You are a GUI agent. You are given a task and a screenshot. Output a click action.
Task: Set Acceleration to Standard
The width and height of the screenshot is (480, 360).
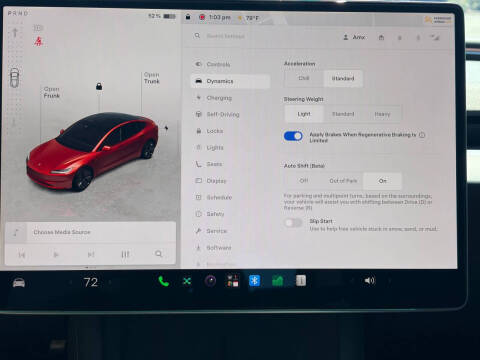[x=343, y=79]
